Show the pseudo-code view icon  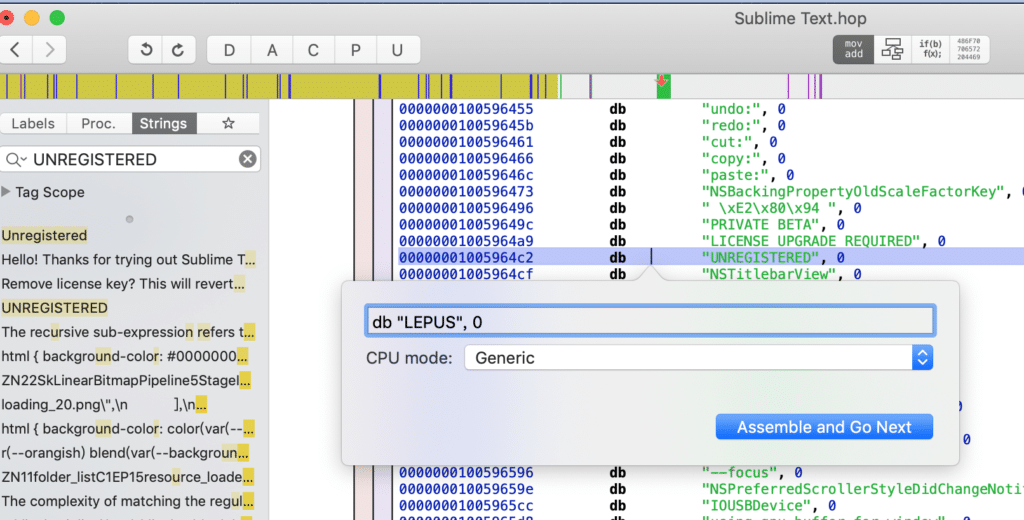click(x=931, y=50)
